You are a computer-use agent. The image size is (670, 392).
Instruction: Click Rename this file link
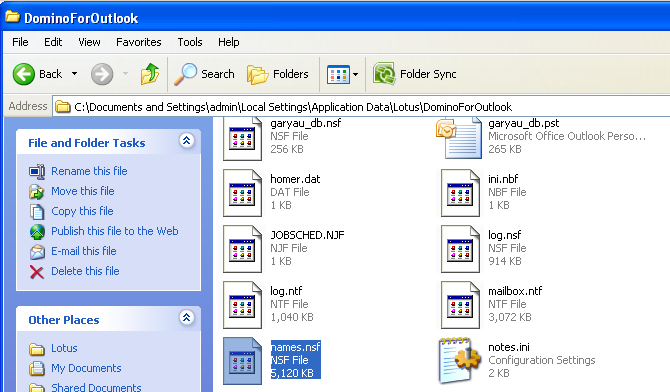[89, 171]
